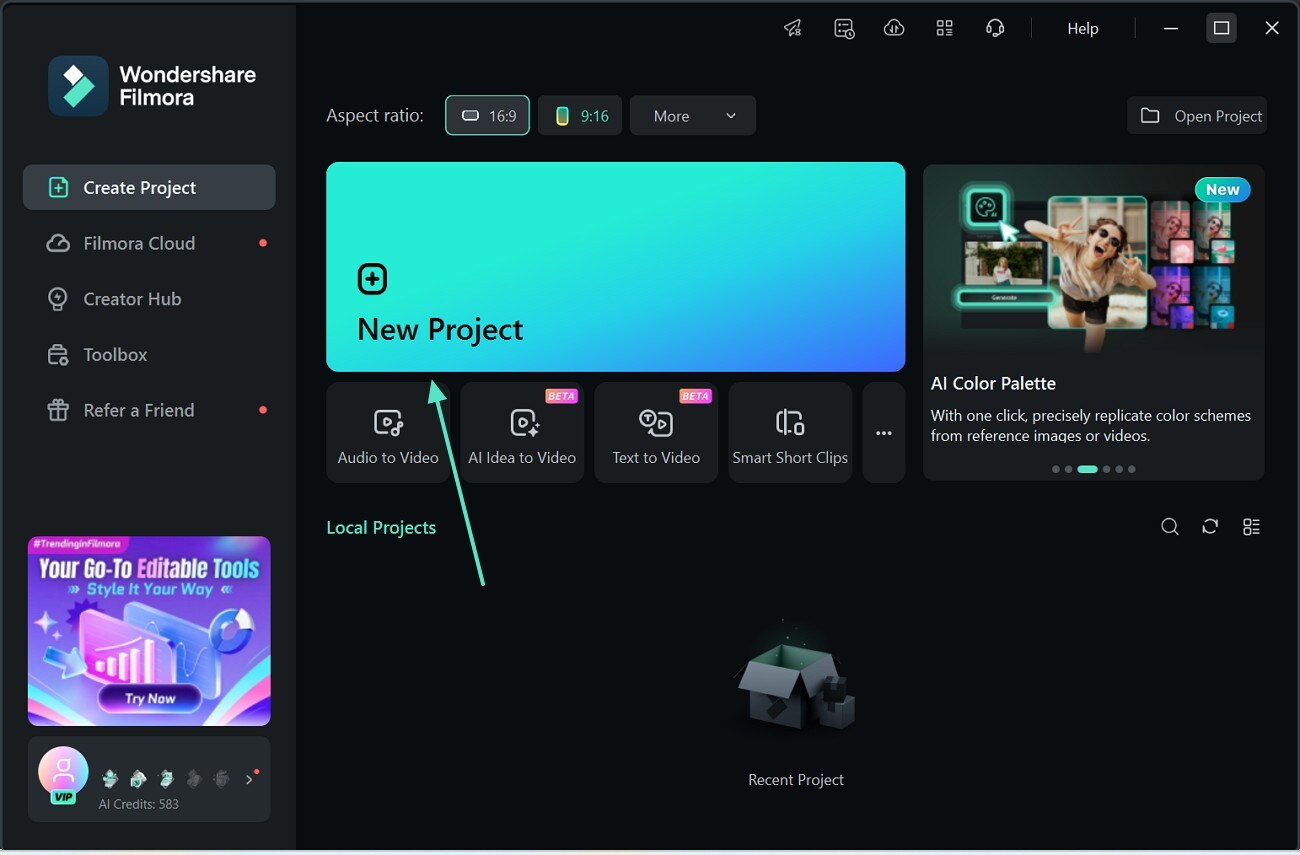Click the headset support icon
This screenshot has width=1300, height=855.
point(995,28)
